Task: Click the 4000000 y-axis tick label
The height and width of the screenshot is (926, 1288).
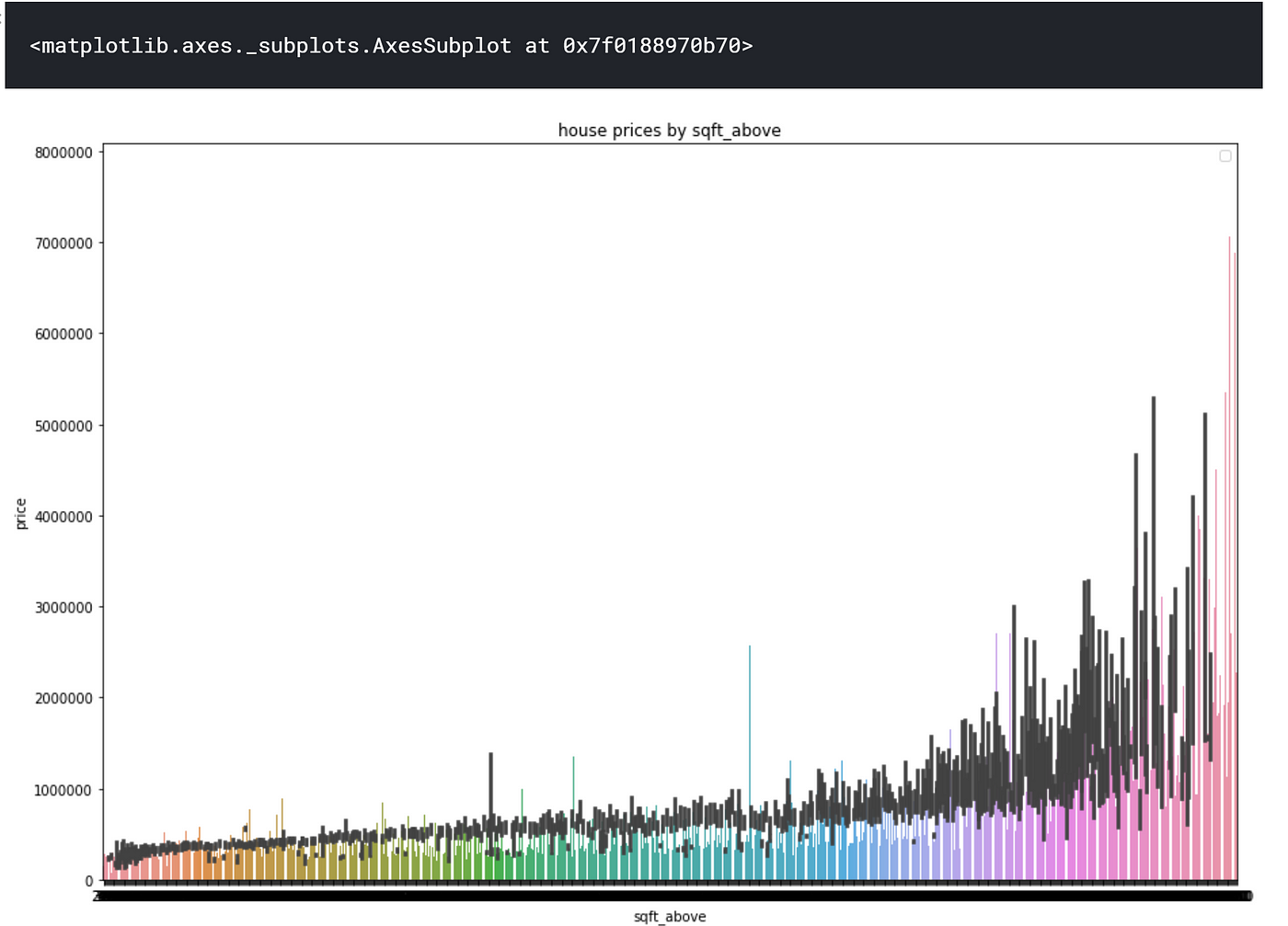Action: [63, 517]
